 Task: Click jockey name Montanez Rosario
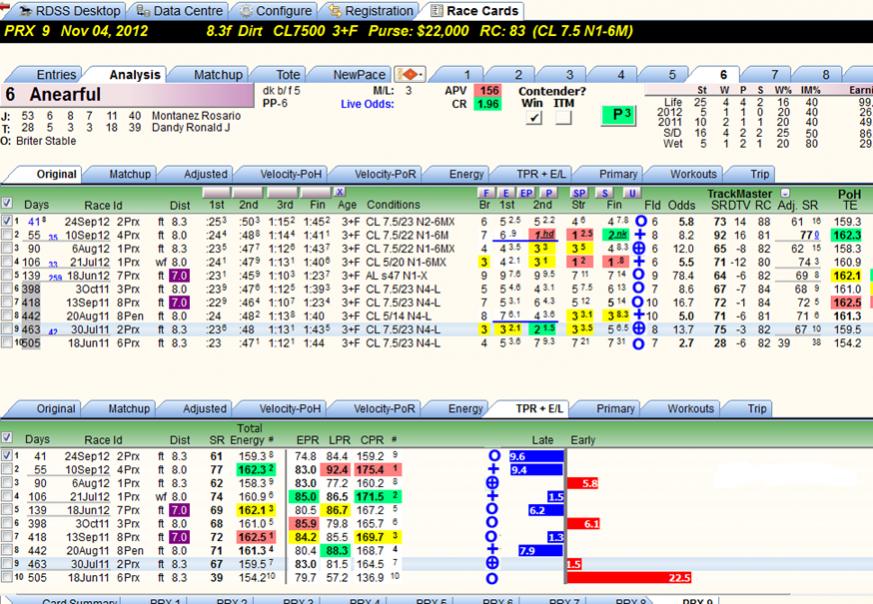coord(196,116)
